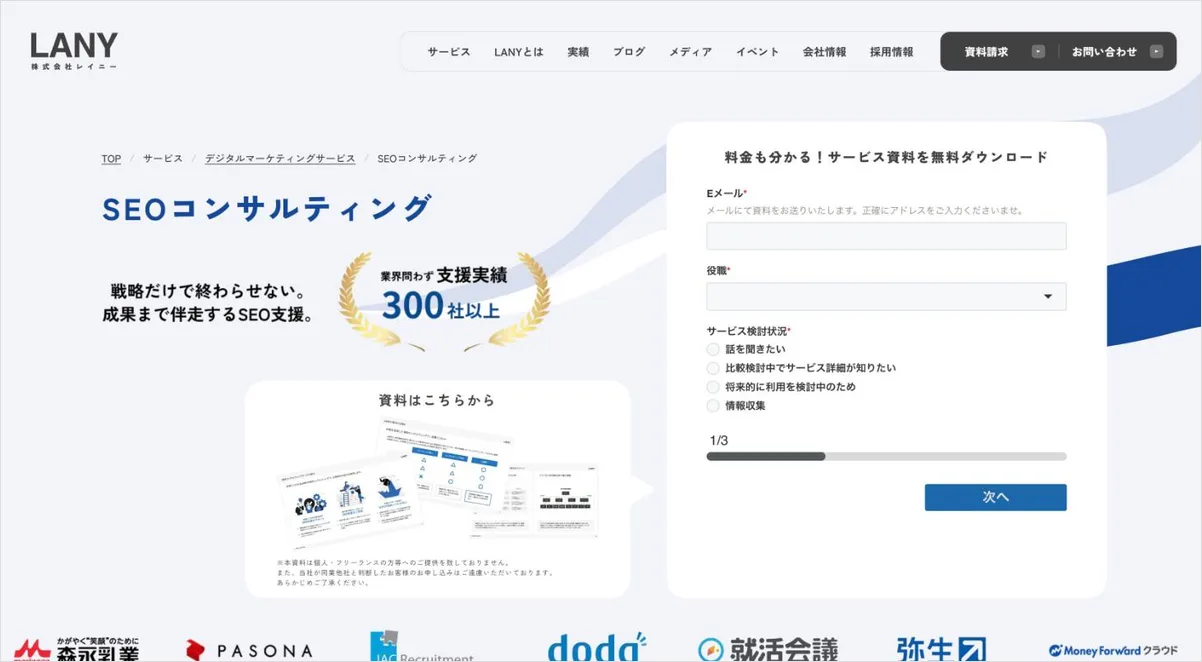Open 会社情報 in the navigation
This screenshot has width=1202, height=662.
[x=824, y=52]
